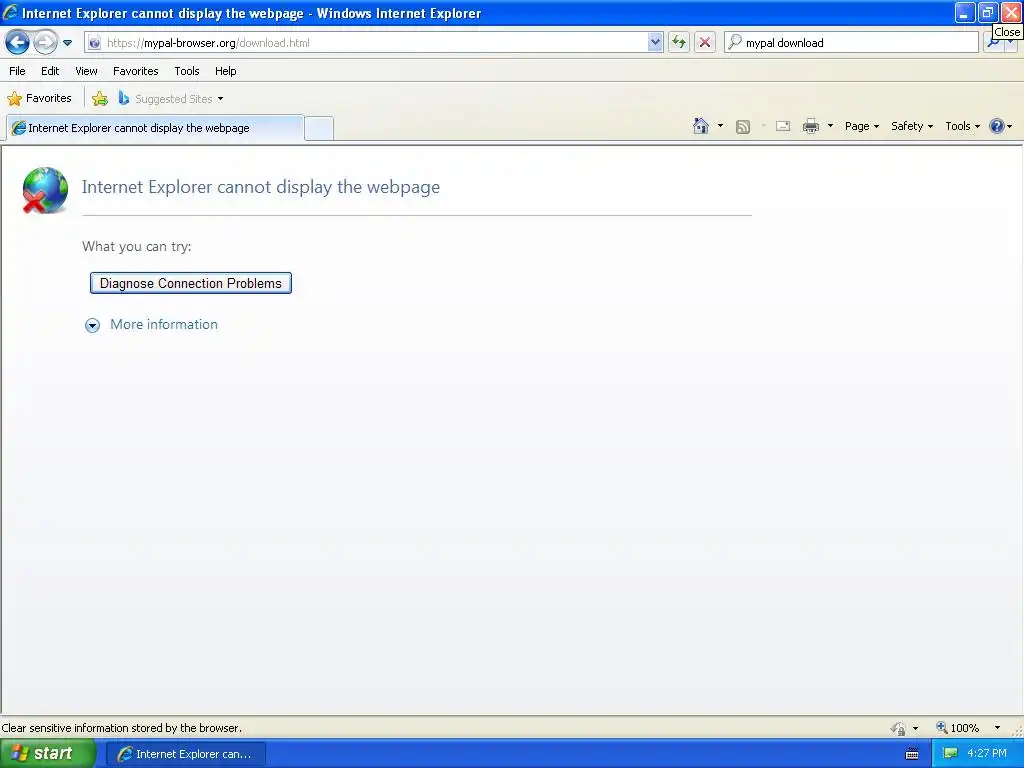Close the Internet Explorer window
The height and width of the screenshot is (768, 1024).
pos(1011,12)
